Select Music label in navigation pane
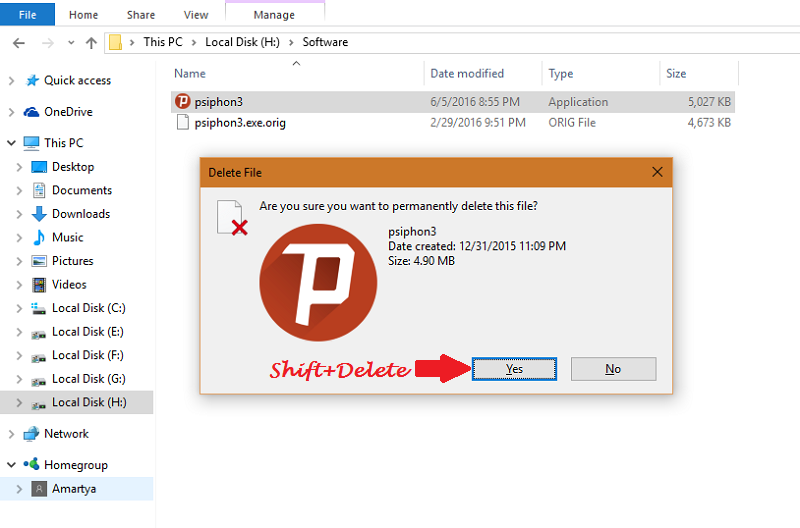Screen dimensions: 800x528 pos(67,237)
